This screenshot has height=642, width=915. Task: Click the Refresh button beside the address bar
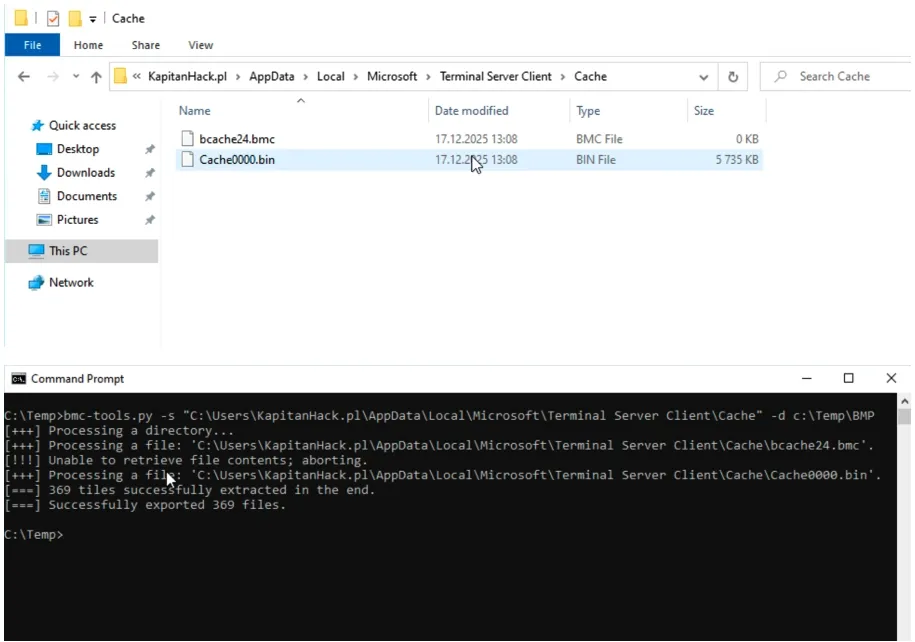pyautogui.click(x=733, y=77)
